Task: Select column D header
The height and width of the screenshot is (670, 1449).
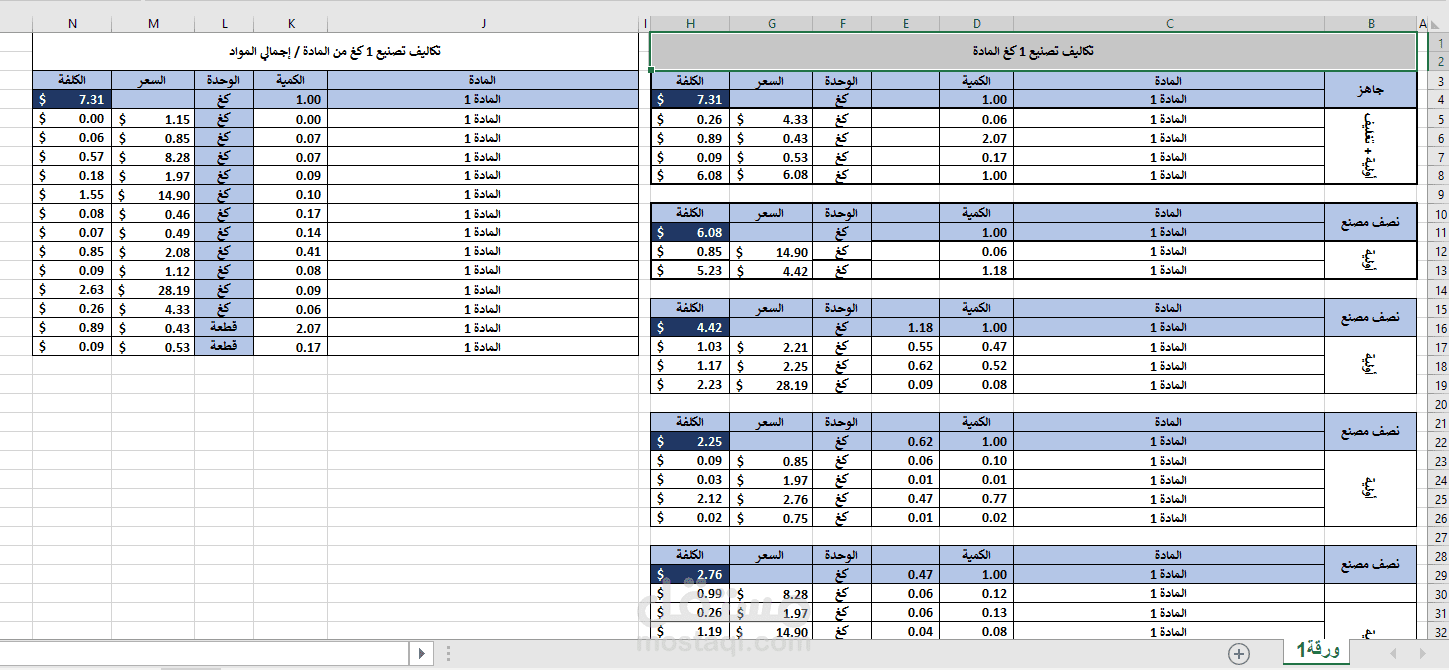Action: 977,23
